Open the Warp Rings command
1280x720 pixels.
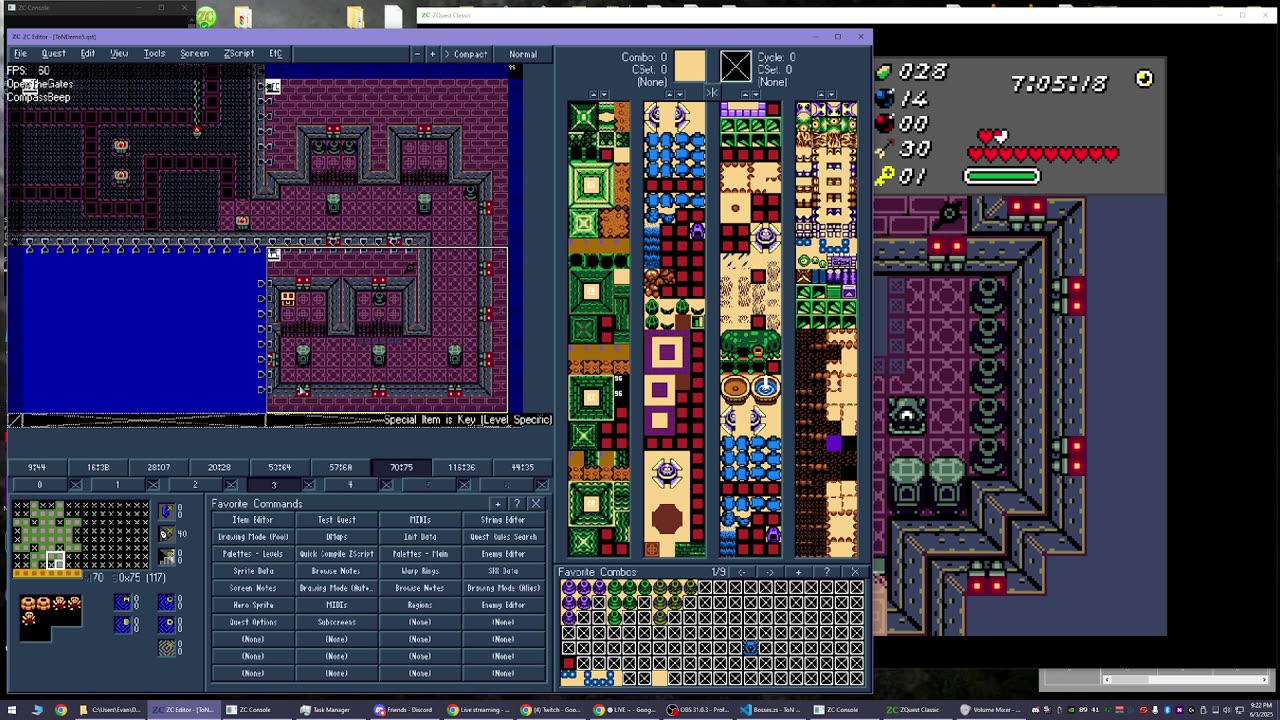click(x=420, y=571)
